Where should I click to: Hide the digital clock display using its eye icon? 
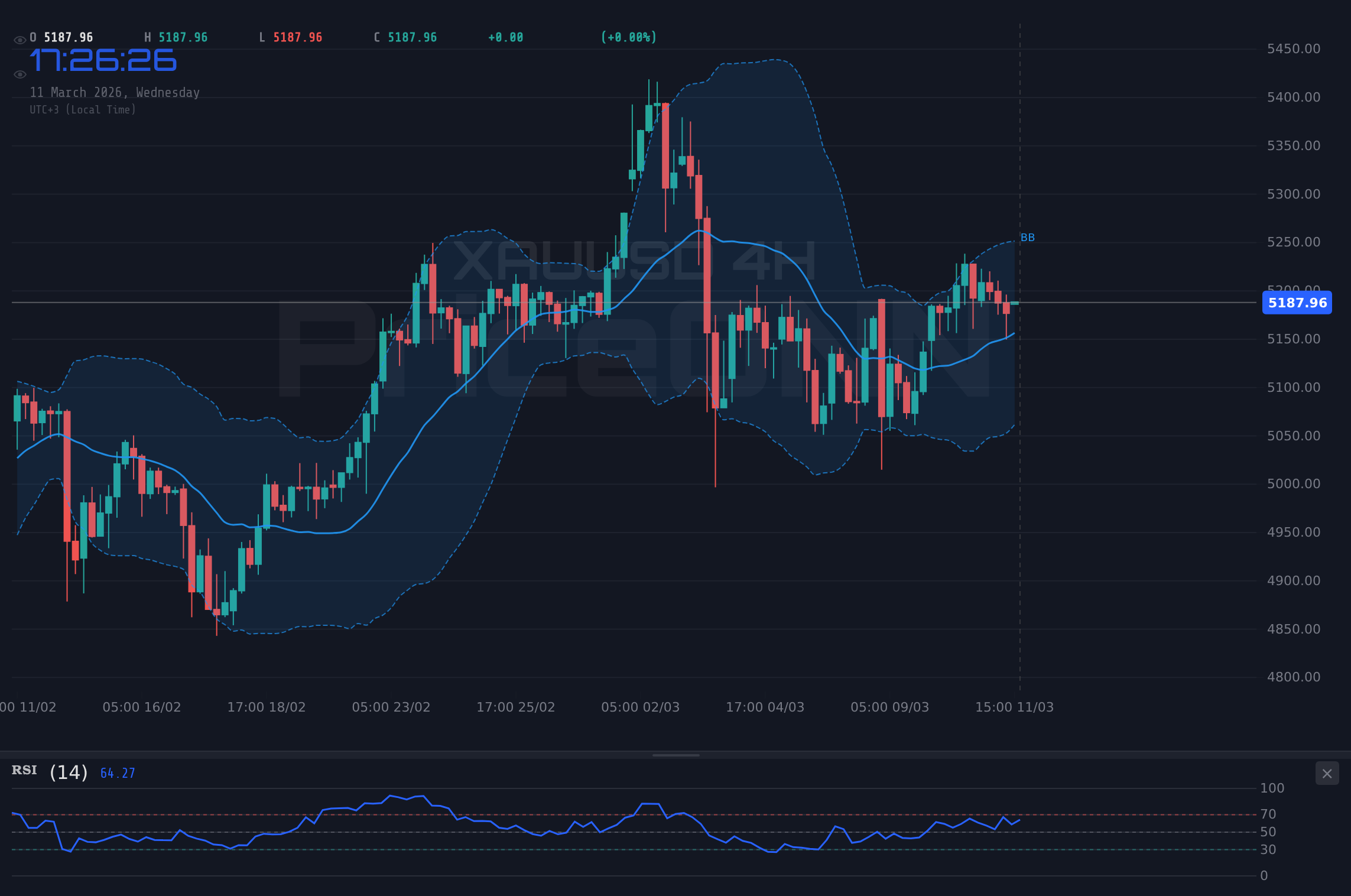(x=20, y=73)
